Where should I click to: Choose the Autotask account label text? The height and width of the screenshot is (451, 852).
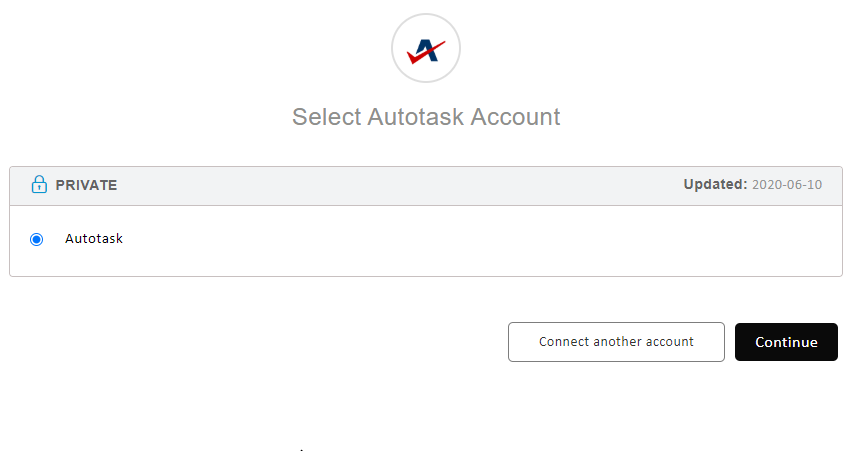(94, 239)
